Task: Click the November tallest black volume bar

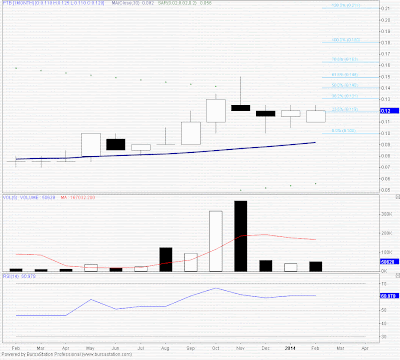Action: click(x=241, y=236)
